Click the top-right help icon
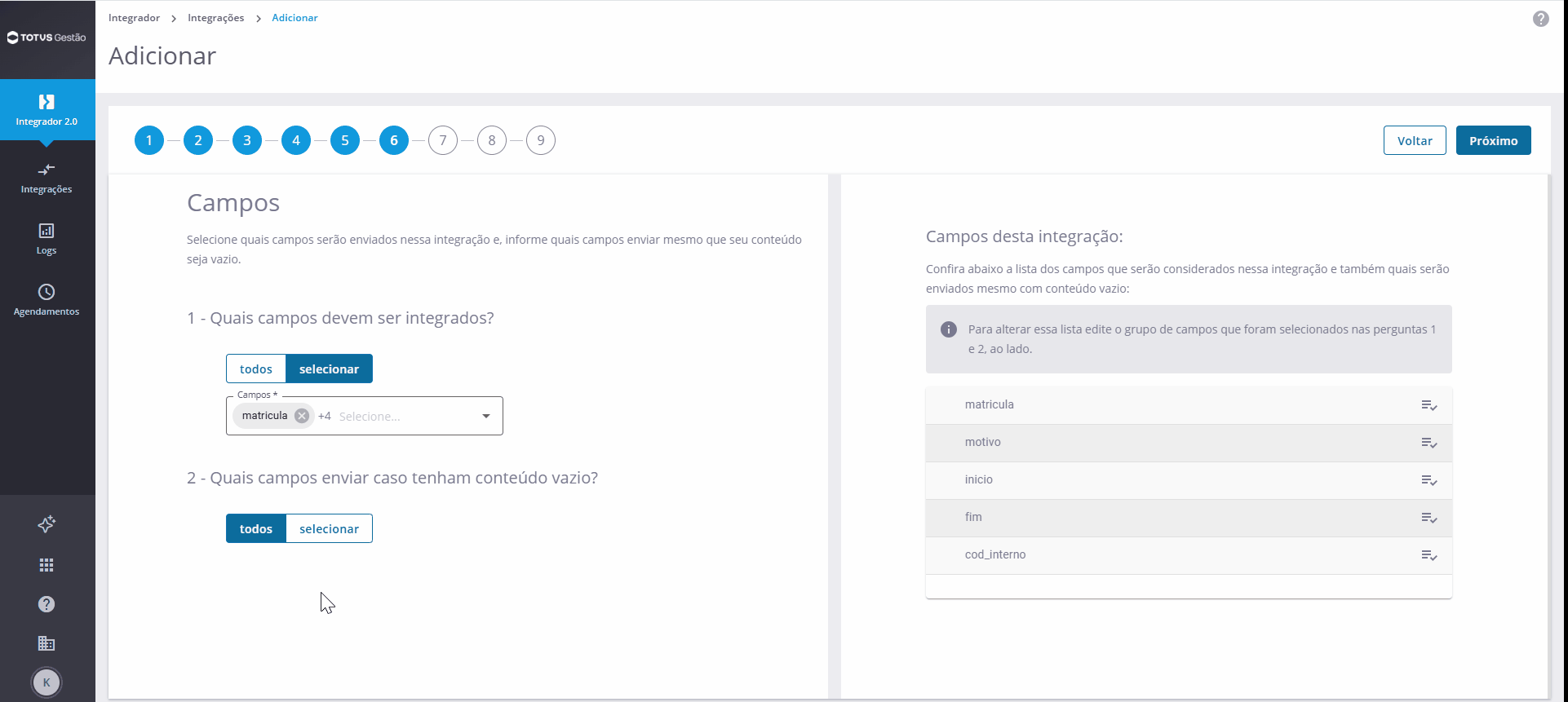 (1541, 19)
